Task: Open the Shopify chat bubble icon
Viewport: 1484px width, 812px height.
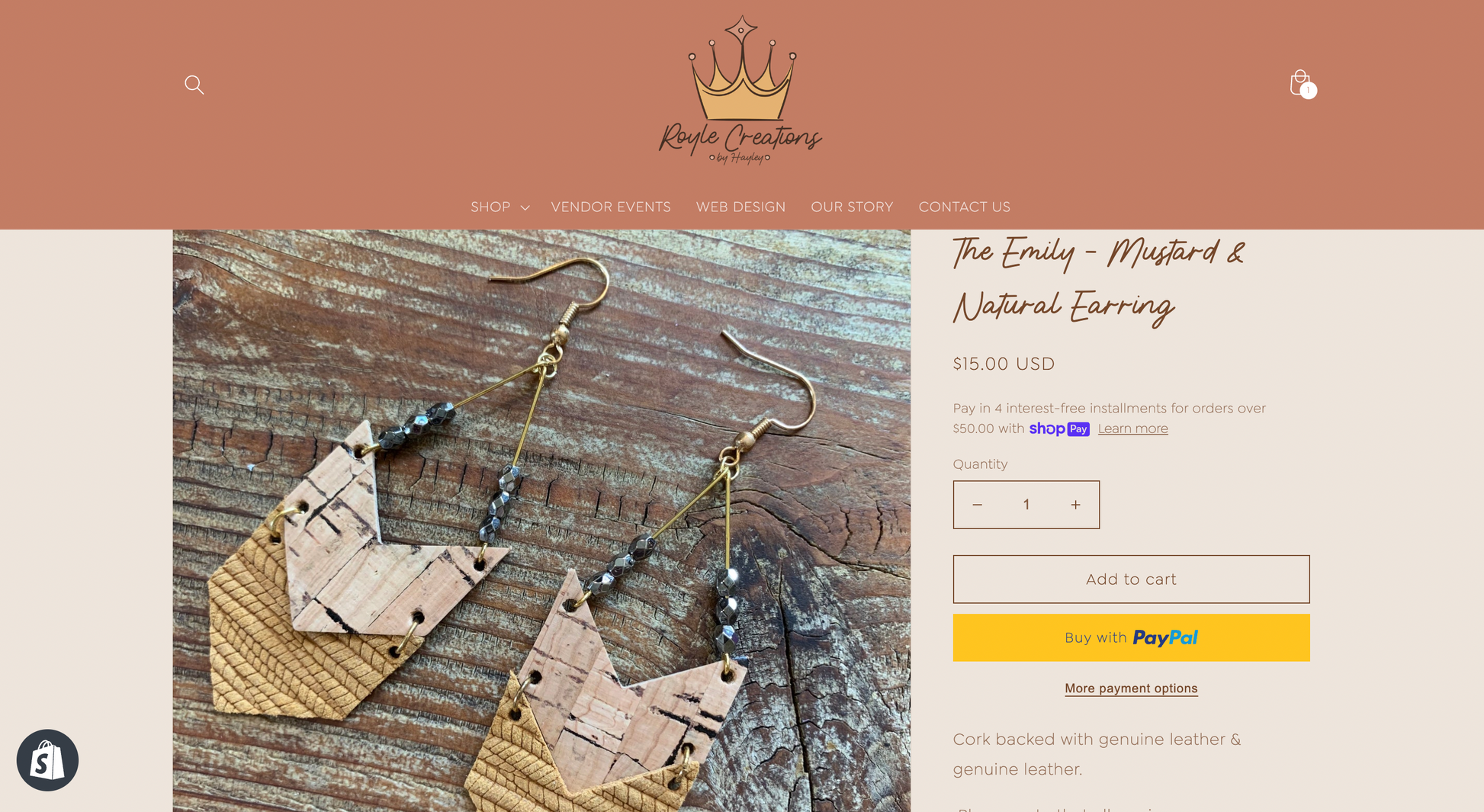Action: coord(47,760)
